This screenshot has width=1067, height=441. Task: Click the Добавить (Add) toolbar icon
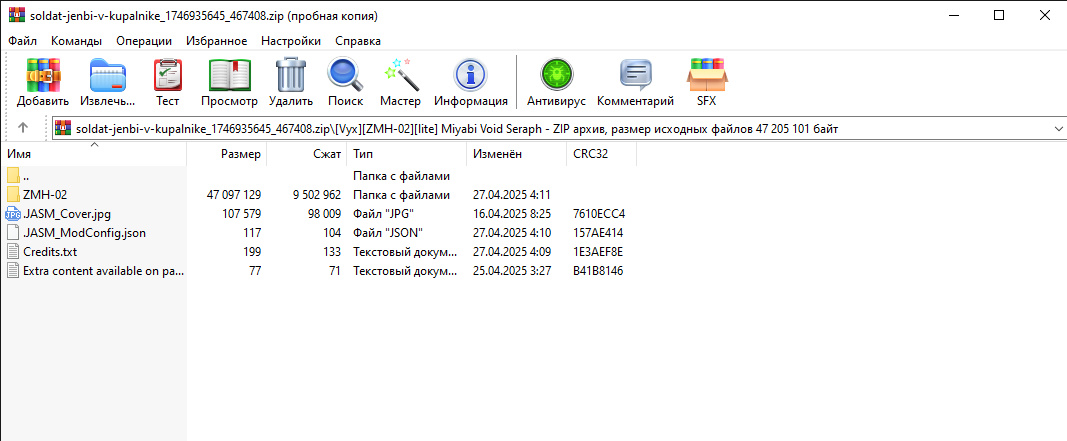(x=43, y=76)
